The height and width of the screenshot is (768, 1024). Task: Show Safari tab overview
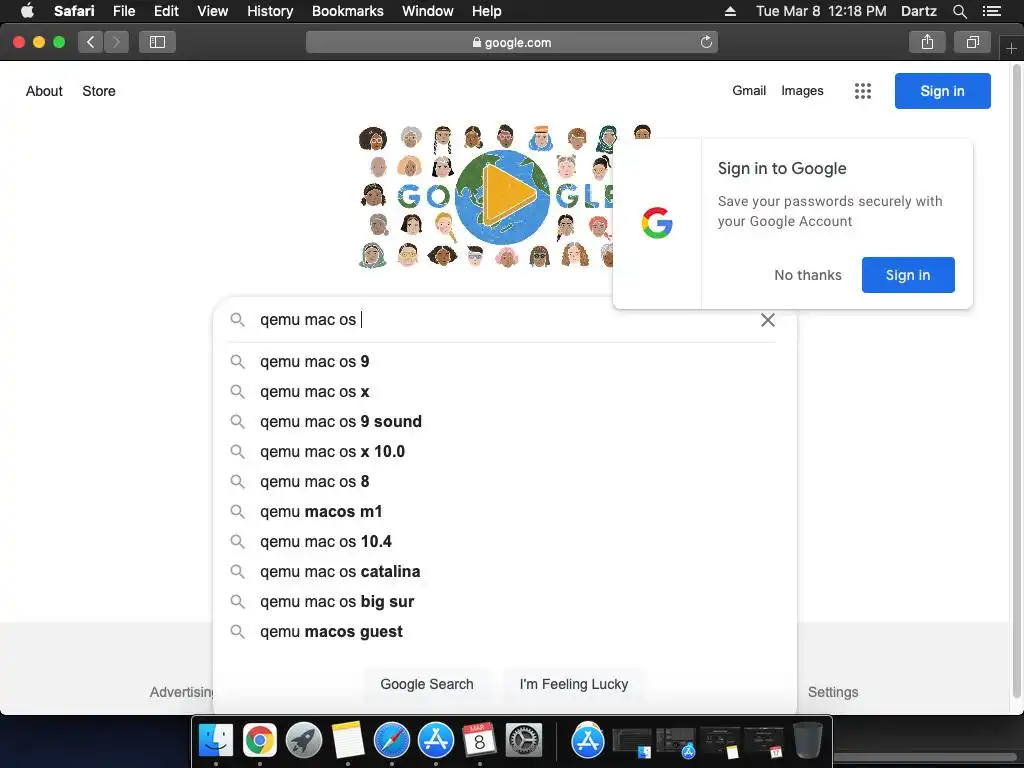pos(972,42)
